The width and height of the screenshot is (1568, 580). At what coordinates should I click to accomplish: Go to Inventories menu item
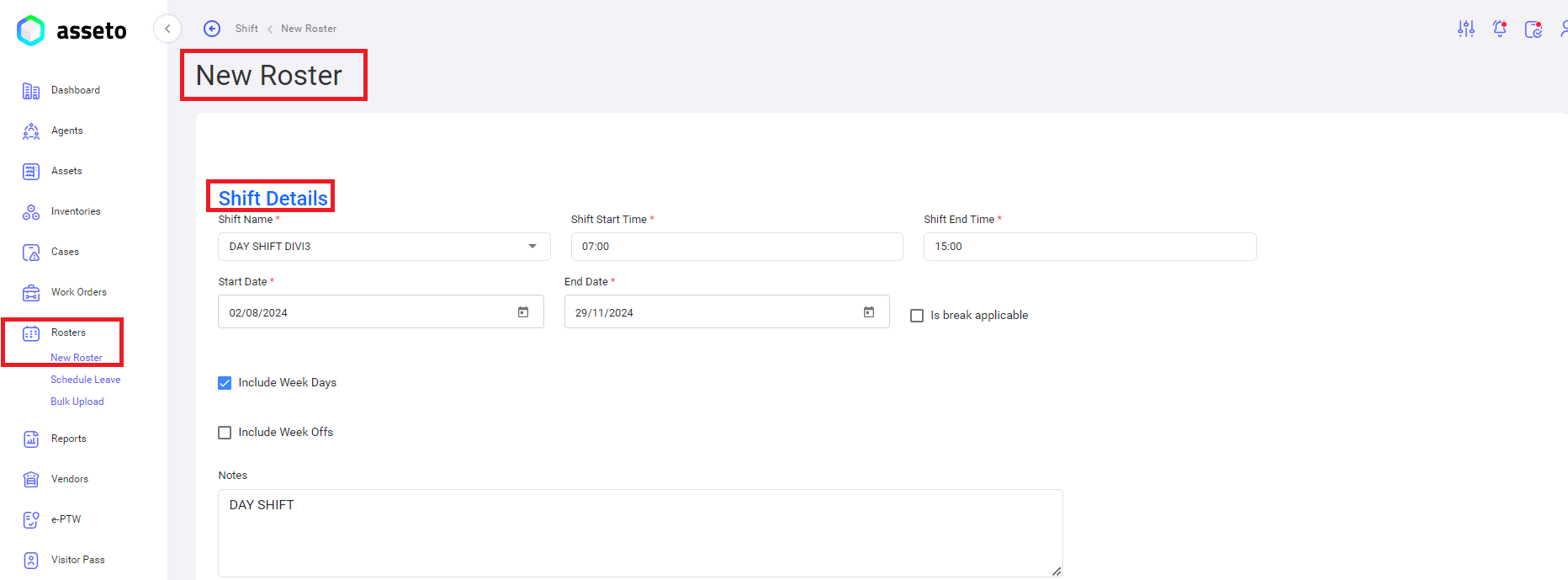(76, 211)
